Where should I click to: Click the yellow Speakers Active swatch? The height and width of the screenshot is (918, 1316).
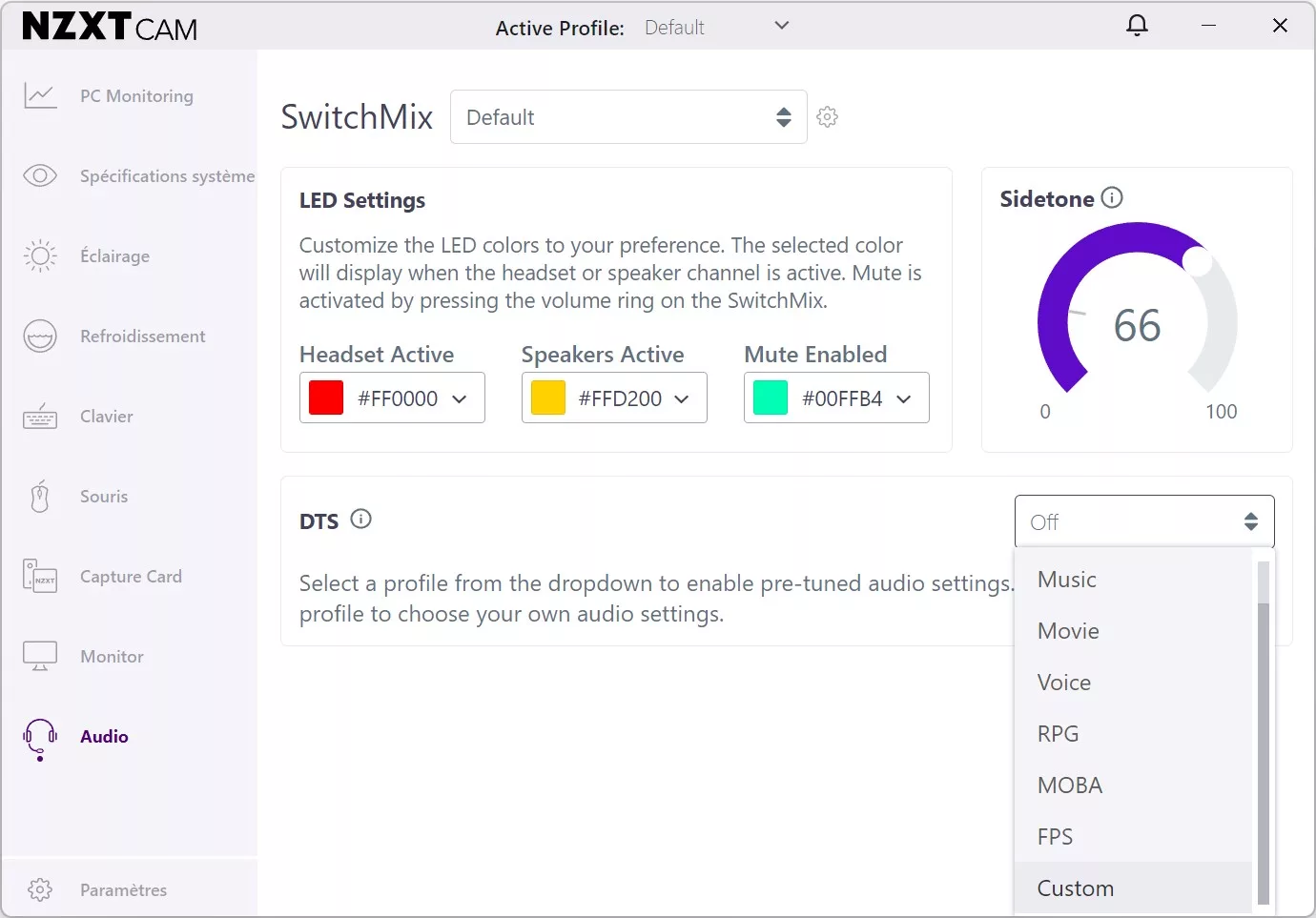[548, 398]
